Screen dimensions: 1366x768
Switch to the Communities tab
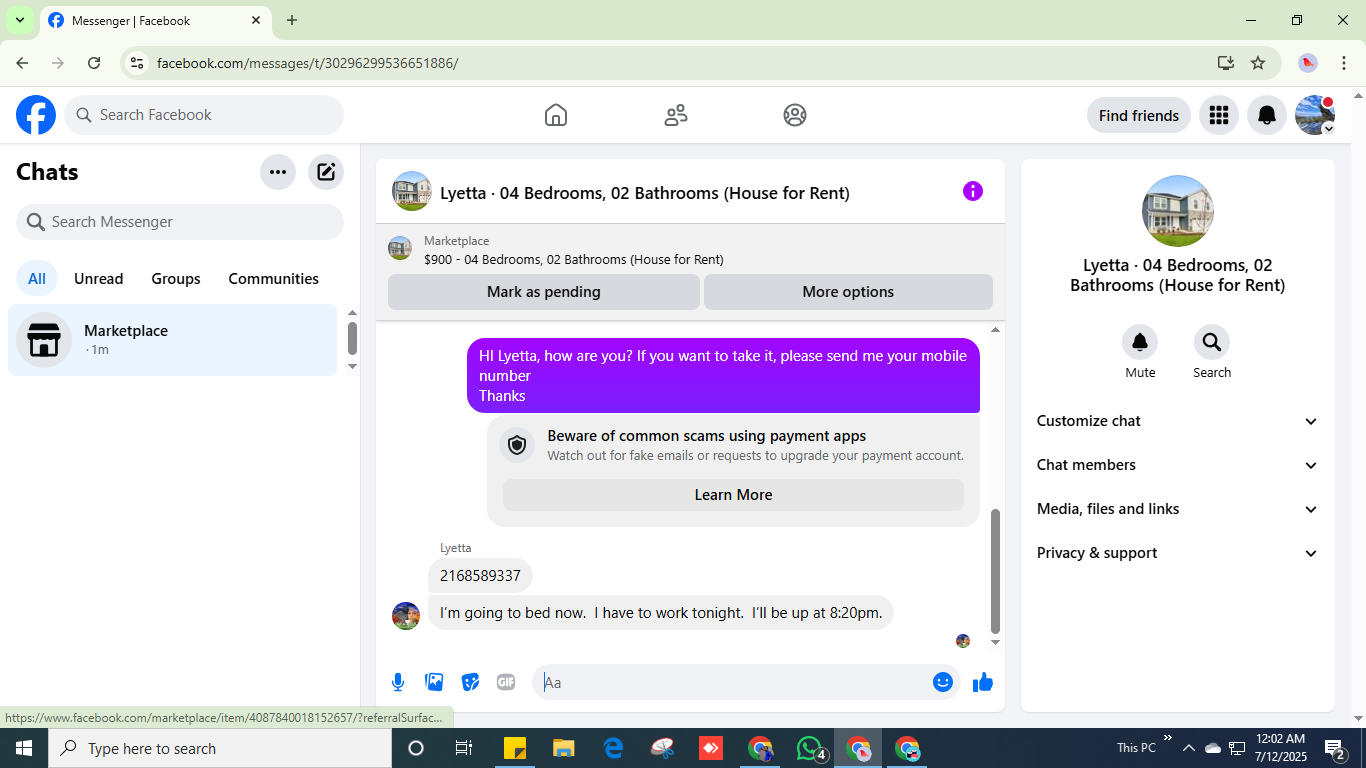[273, 279]
